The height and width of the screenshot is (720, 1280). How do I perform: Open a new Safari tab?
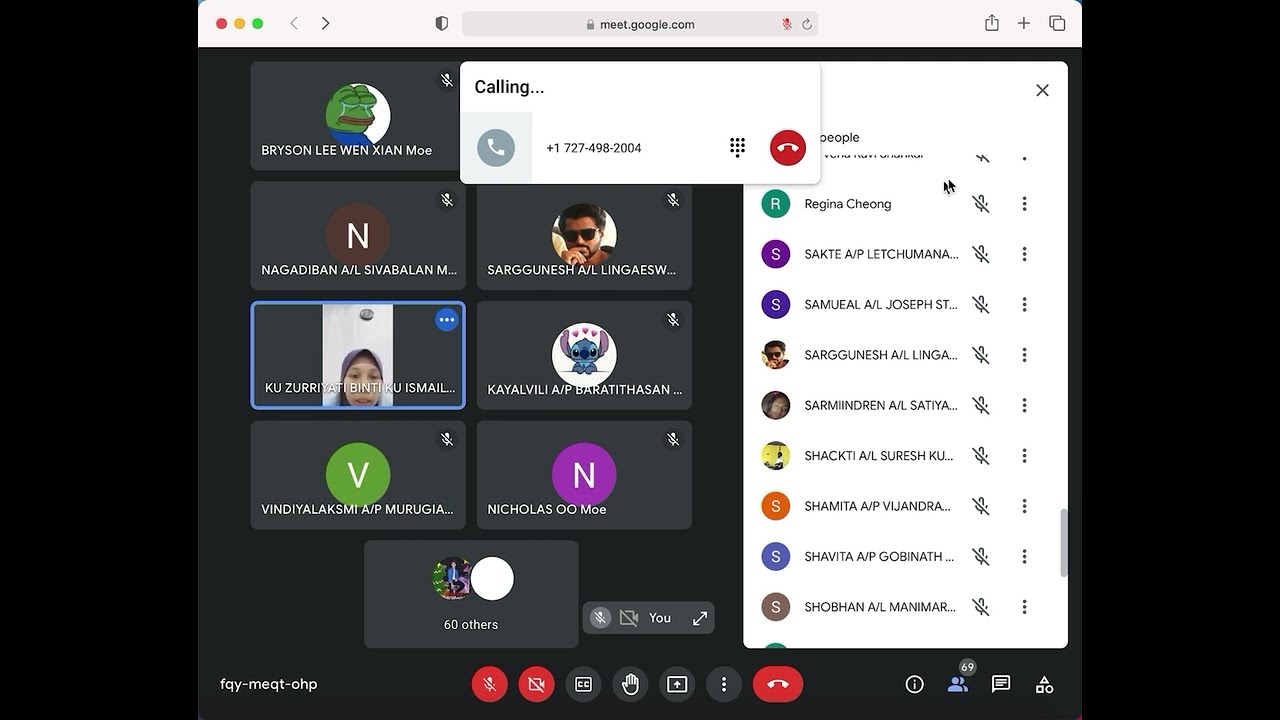(1024, 23)
